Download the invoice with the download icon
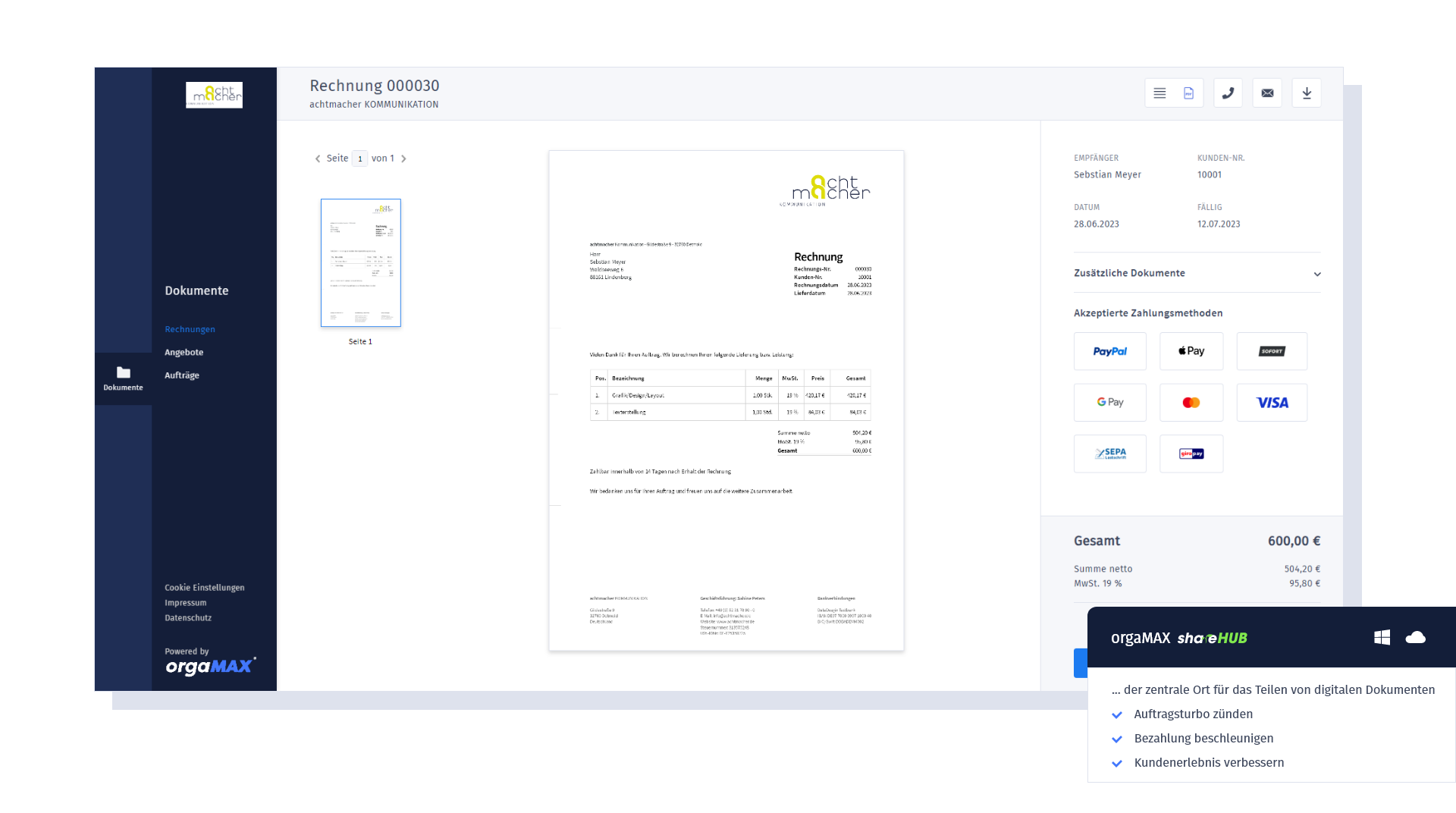This screenshot has width=1456, height=813. 1307,93
